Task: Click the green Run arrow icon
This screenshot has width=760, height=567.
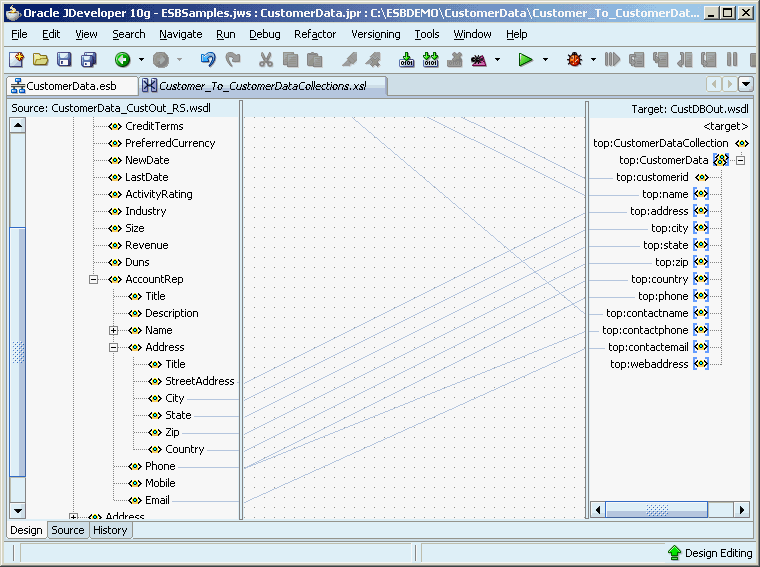Action: pyautogui.click(x=525, y=60)
